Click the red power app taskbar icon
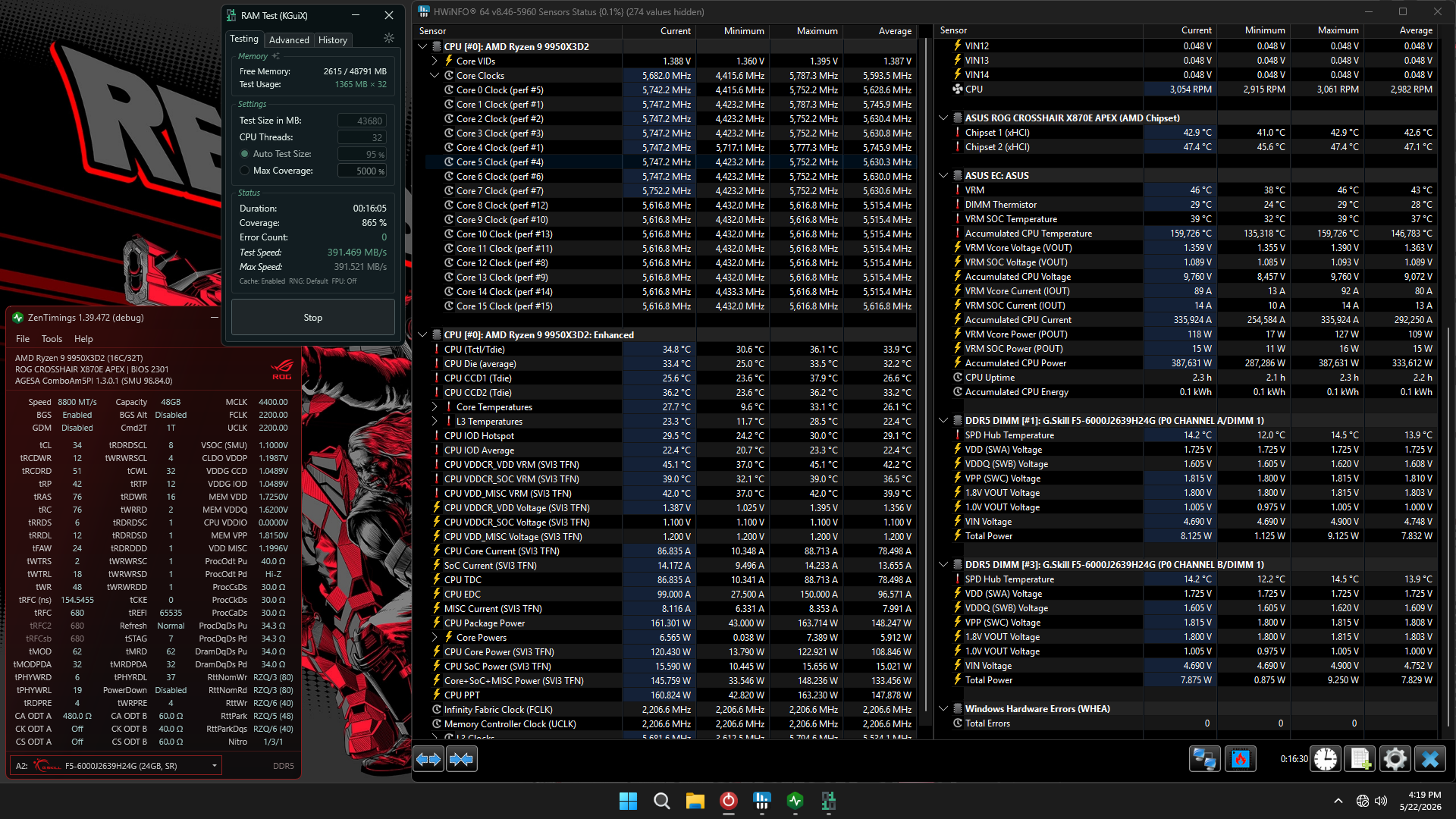Screen dimensions: 1456x819 [728, 801]
